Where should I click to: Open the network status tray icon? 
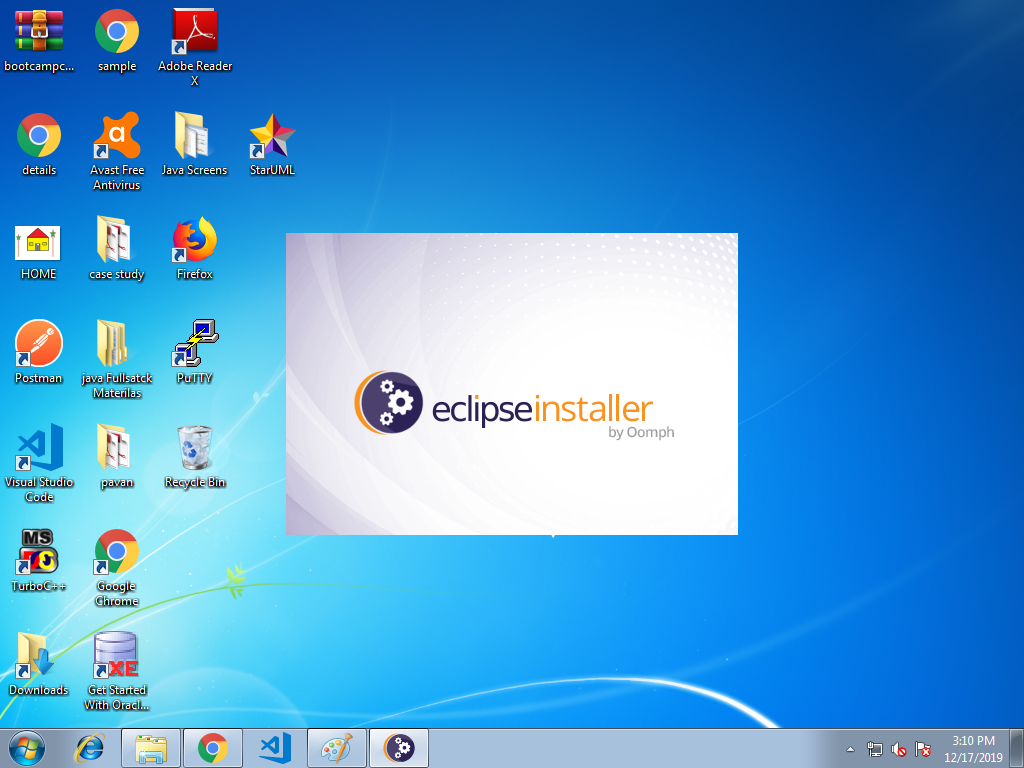pyautogui.click(x=874, y=749)
